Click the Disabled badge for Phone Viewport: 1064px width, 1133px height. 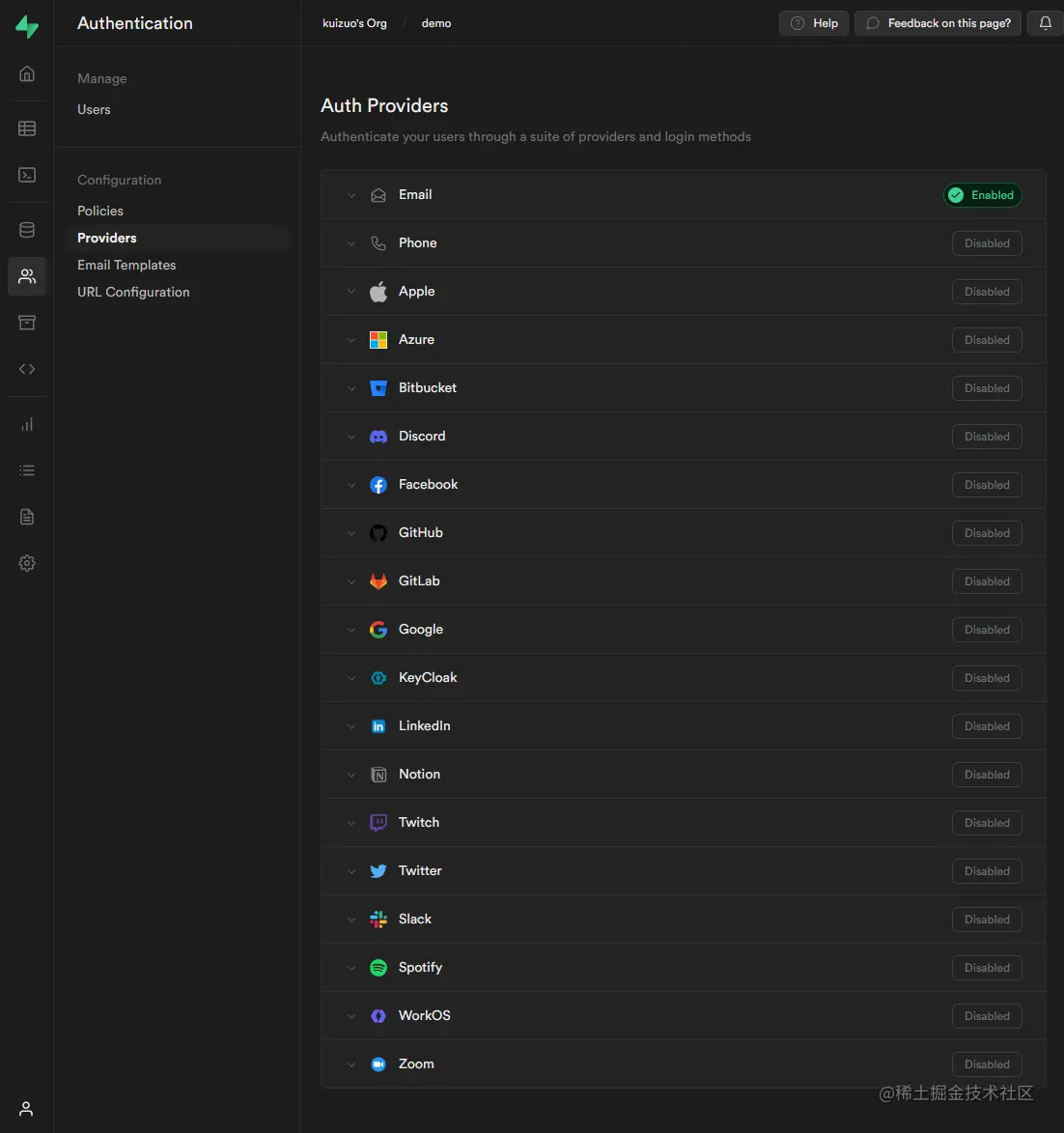(x=987, y=243)
